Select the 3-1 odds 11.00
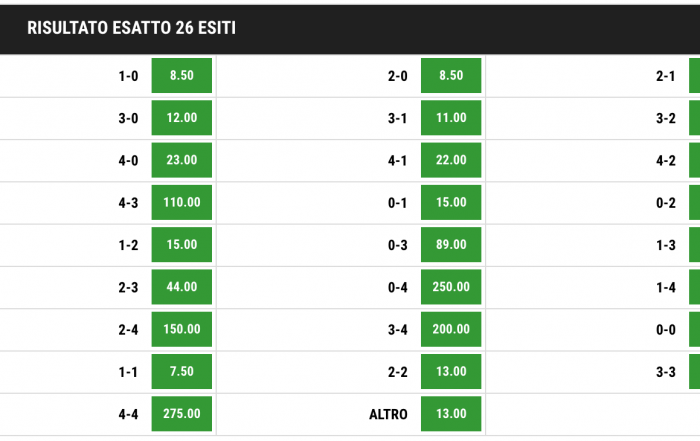The width and height of the screenshot is (700, 441). coord(451,118)
